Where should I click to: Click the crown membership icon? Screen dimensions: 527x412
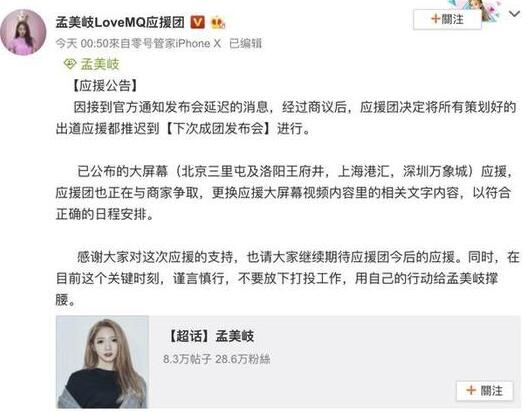pos(218,23)
